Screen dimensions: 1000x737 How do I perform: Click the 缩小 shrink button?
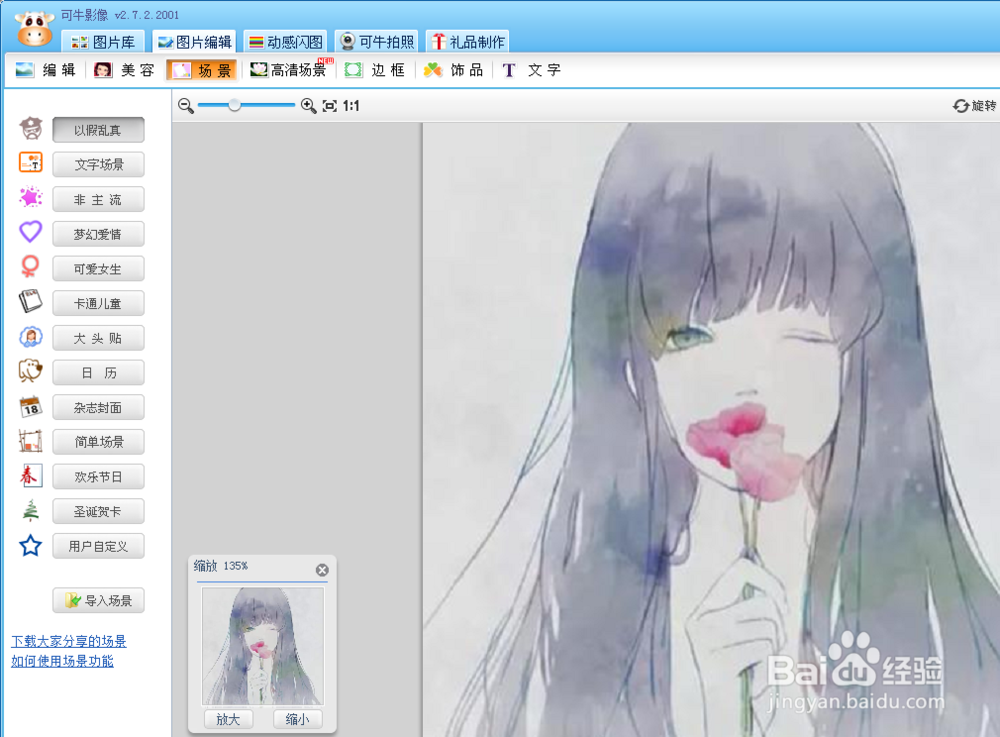click(x=297, y=719)
